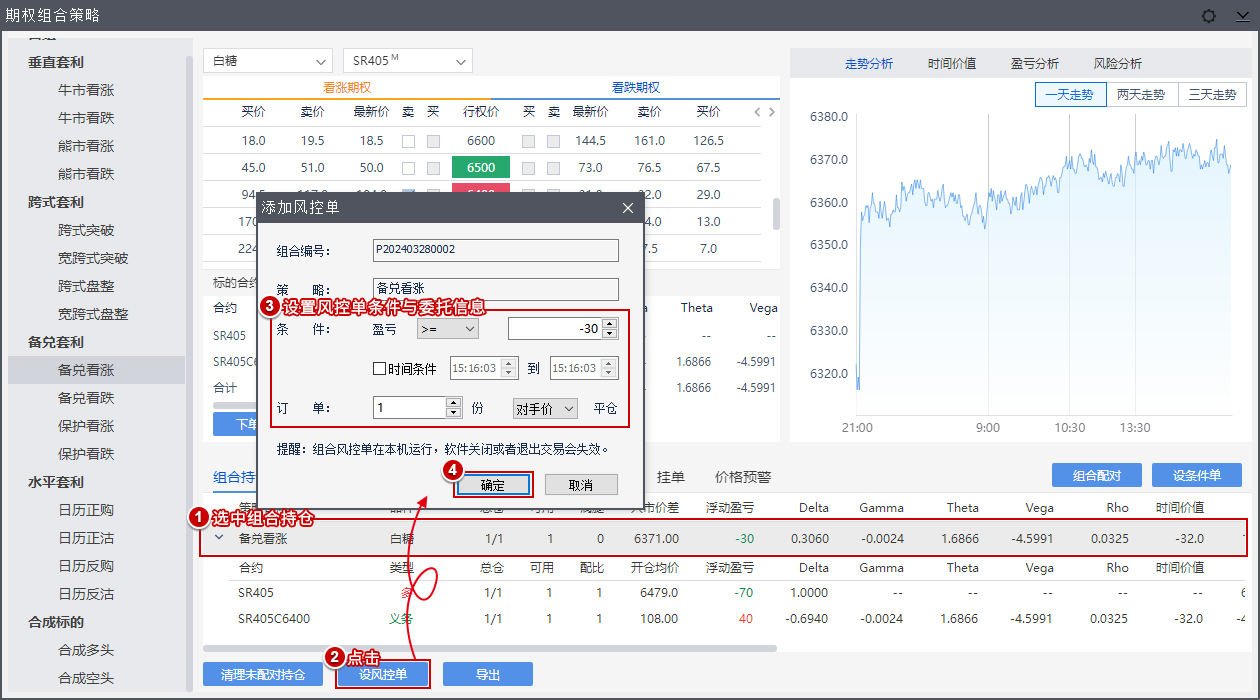Decrease order quantity 份 with down arrow

click(454, 413)
